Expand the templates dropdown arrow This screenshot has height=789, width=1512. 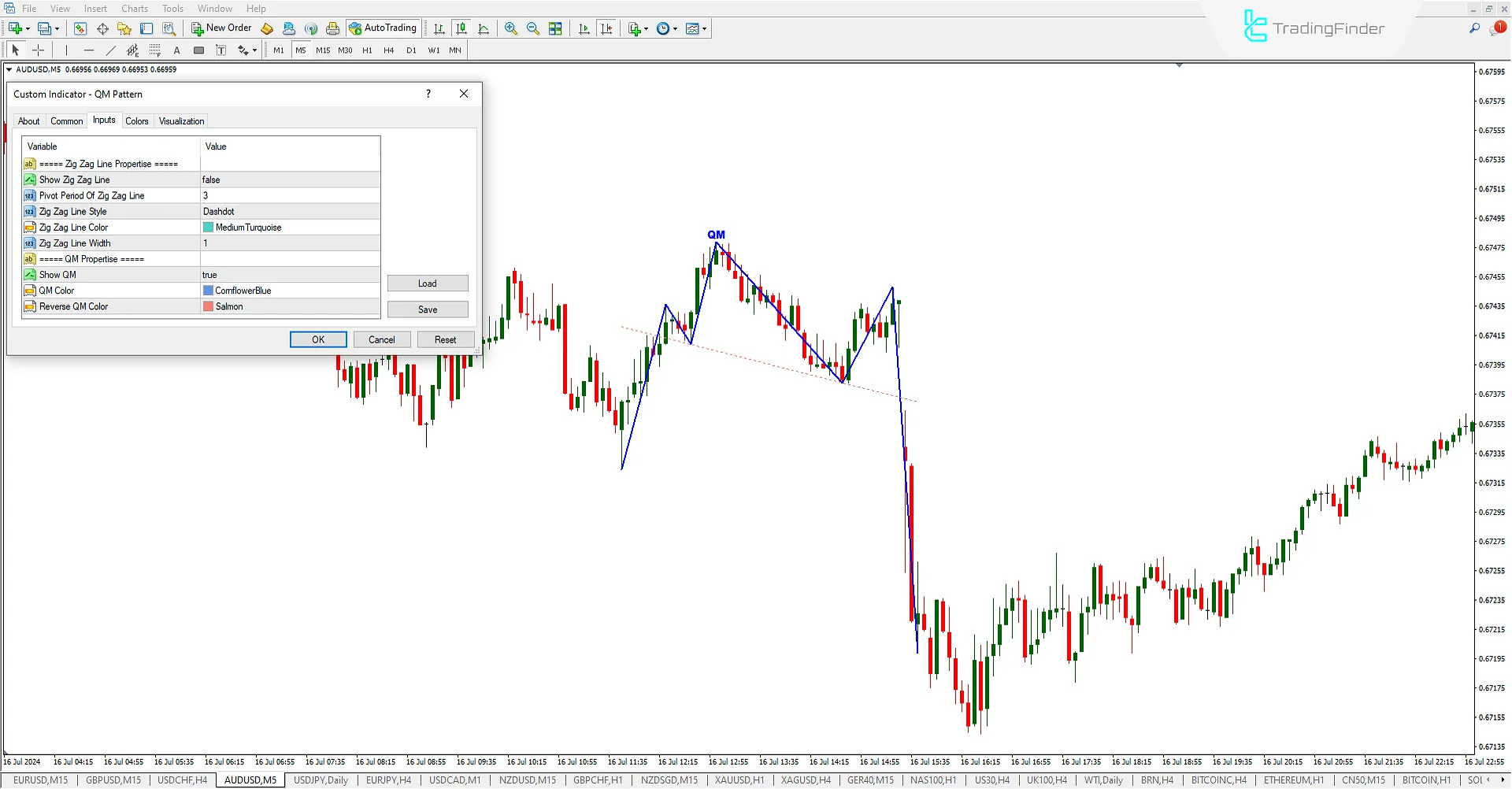pyautogui.click(x=705, y=28)
